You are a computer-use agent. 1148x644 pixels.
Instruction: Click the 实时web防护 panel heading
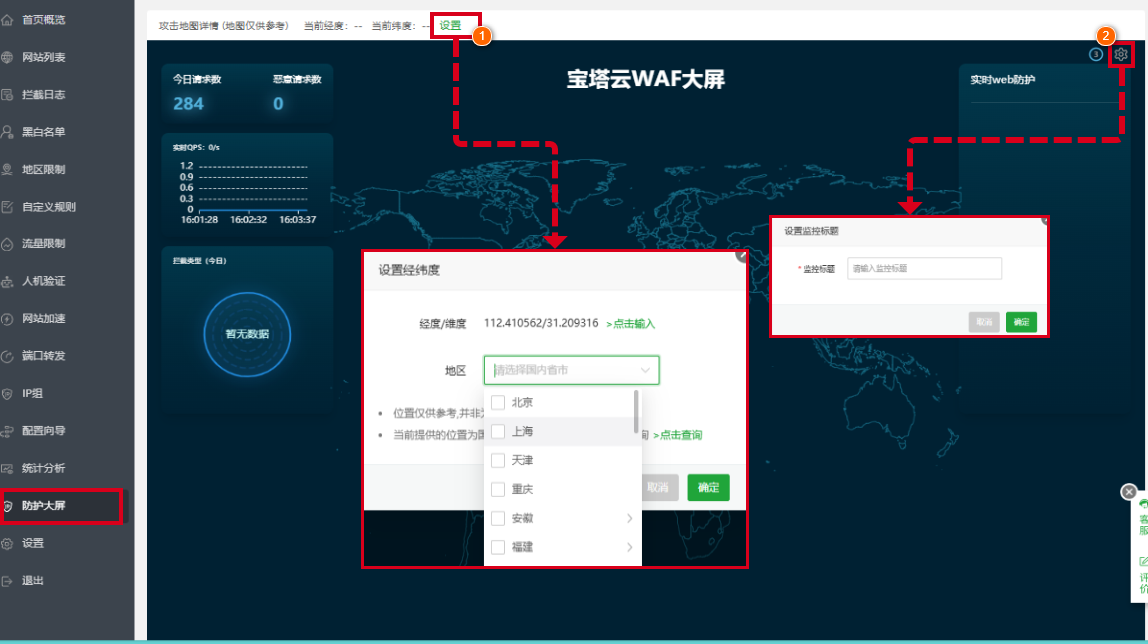pos(1002,80)
